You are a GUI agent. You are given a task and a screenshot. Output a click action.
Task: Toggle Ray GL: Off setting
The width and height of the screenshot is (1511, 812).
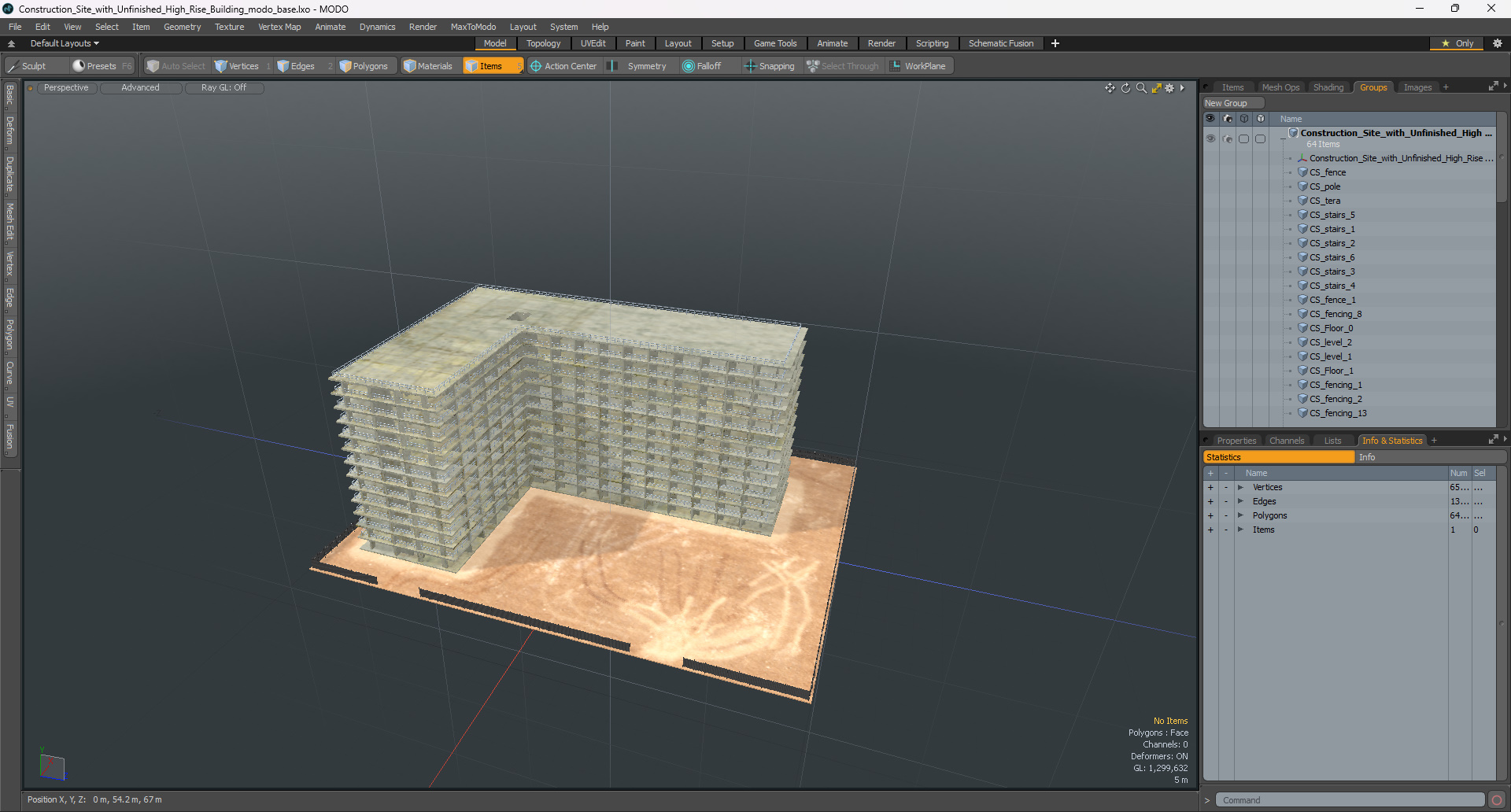pos(224,88)
